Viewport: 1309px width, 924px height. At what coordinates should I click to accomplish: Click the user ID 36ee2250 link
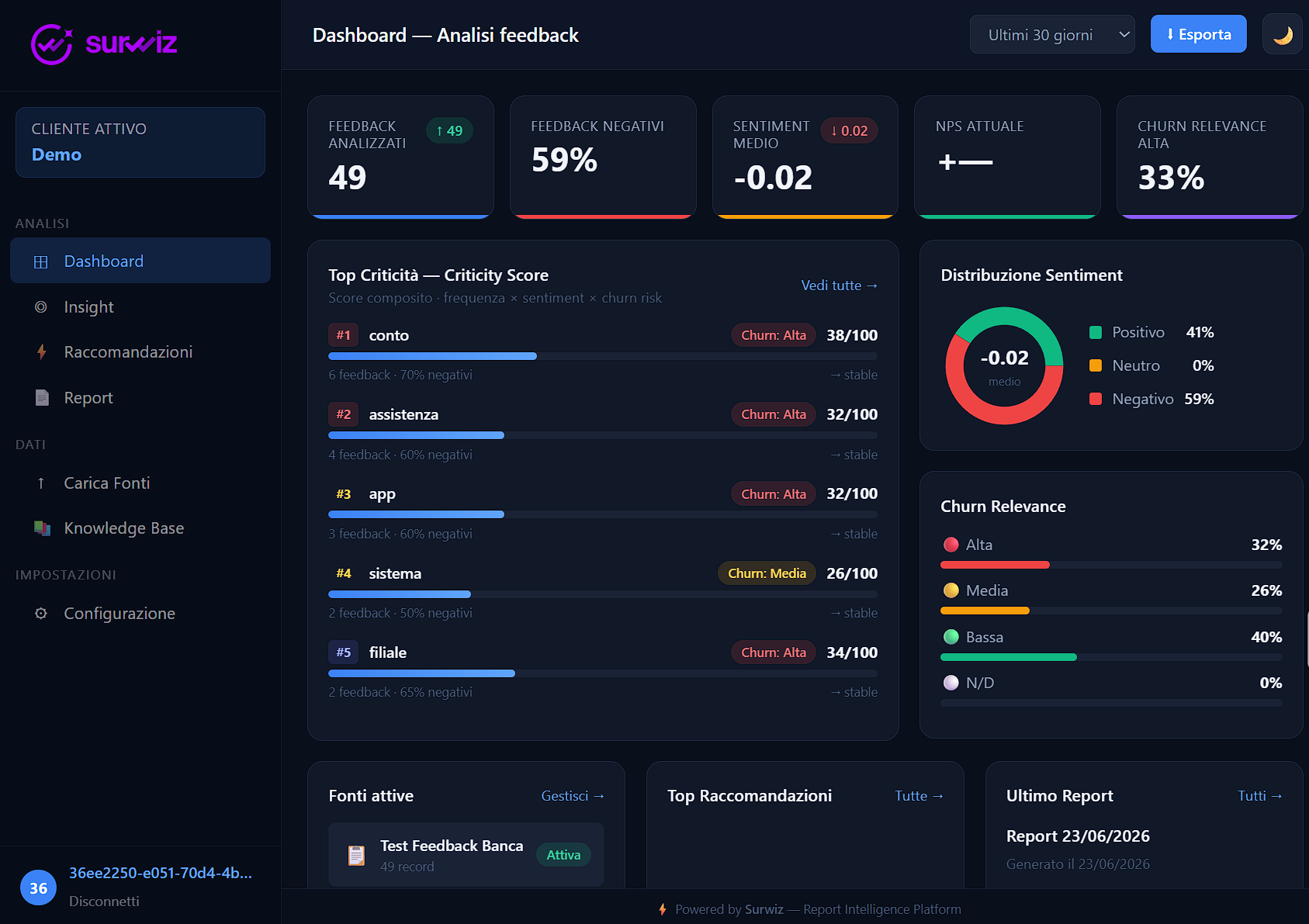tap(161, 873)
